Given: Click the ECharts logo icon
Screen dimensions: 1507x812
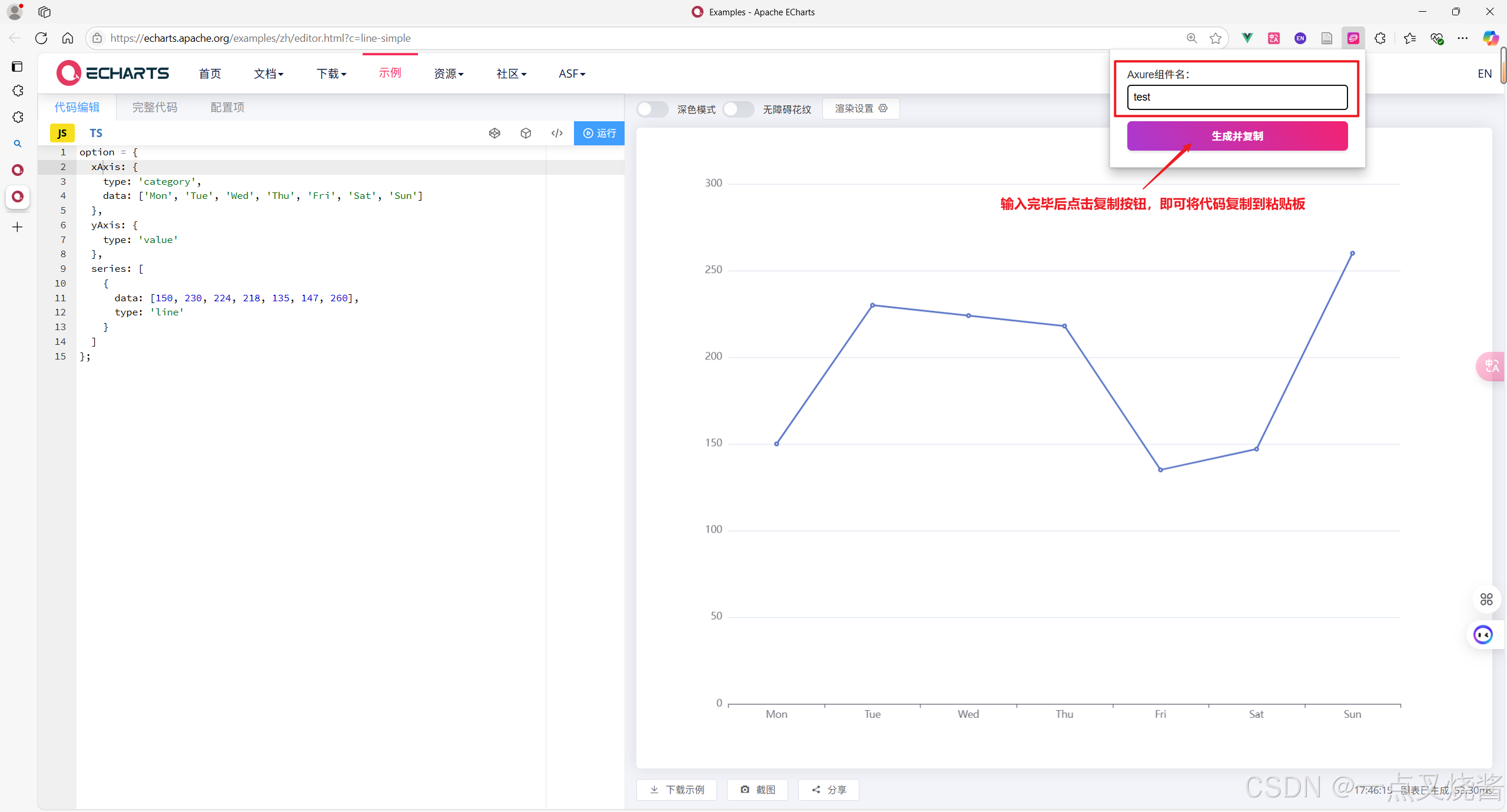Looking at the screenshot, I should pyautogui.click(x=69, y=72).
